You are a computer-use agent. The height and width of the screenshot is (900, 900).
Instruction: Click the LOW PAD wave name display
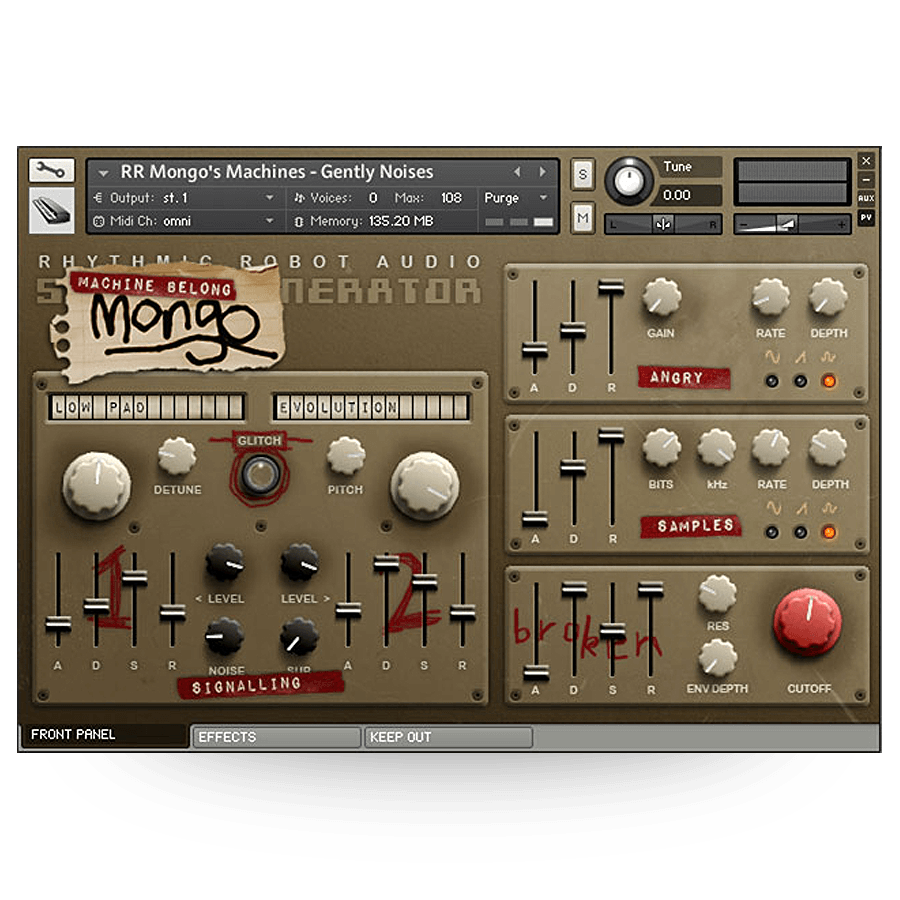(146, 408)
